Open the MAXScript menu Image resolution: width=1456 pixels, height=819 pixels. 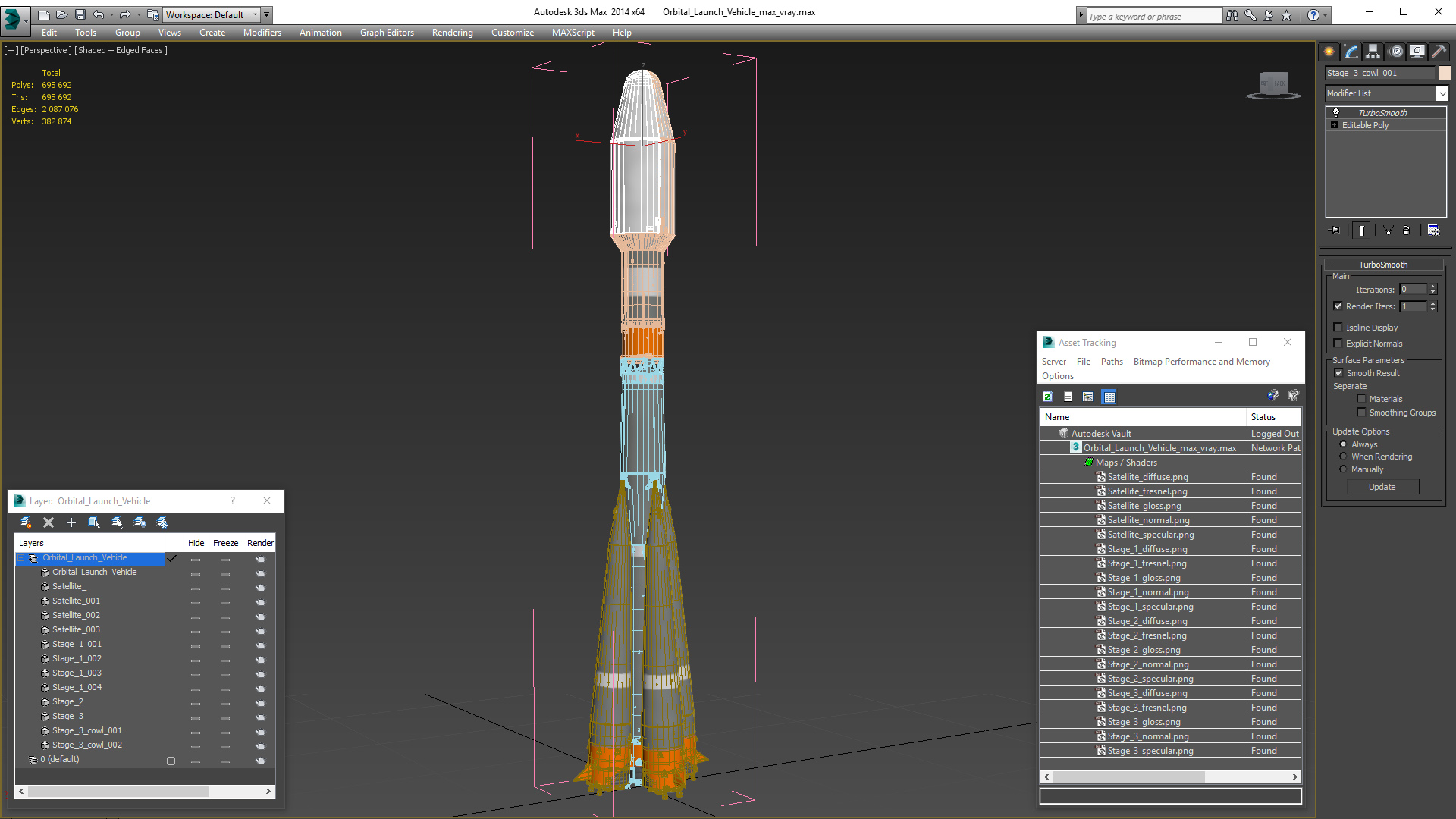[573, 33]
